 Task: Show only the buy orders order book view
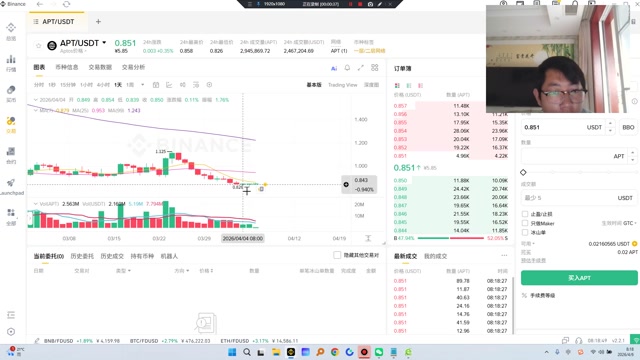409,85
